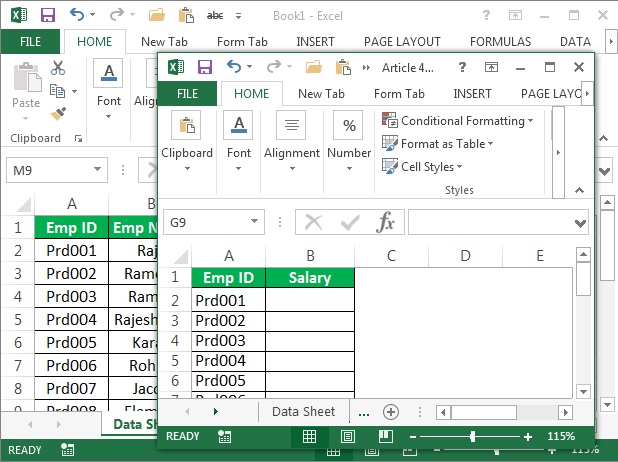Select Form Tab in Article 4 ribbon
This screenshot has height=462, width=618.
click(399, 94)
